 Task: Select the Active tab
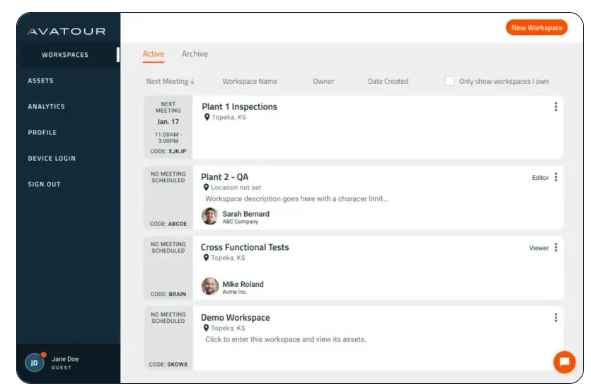153,54
